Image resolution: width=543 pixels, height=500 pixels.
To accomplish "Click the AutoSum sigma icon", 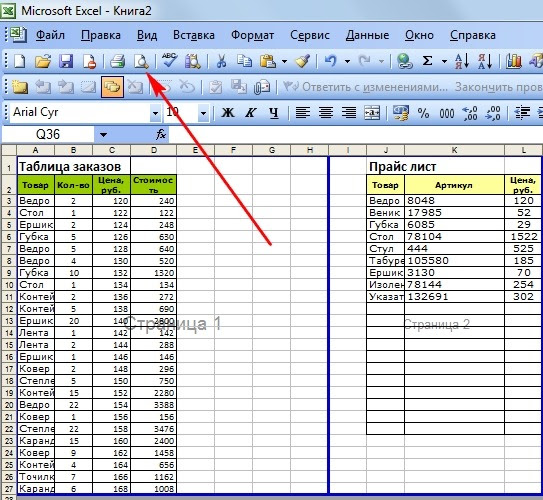I will (427, 61).
